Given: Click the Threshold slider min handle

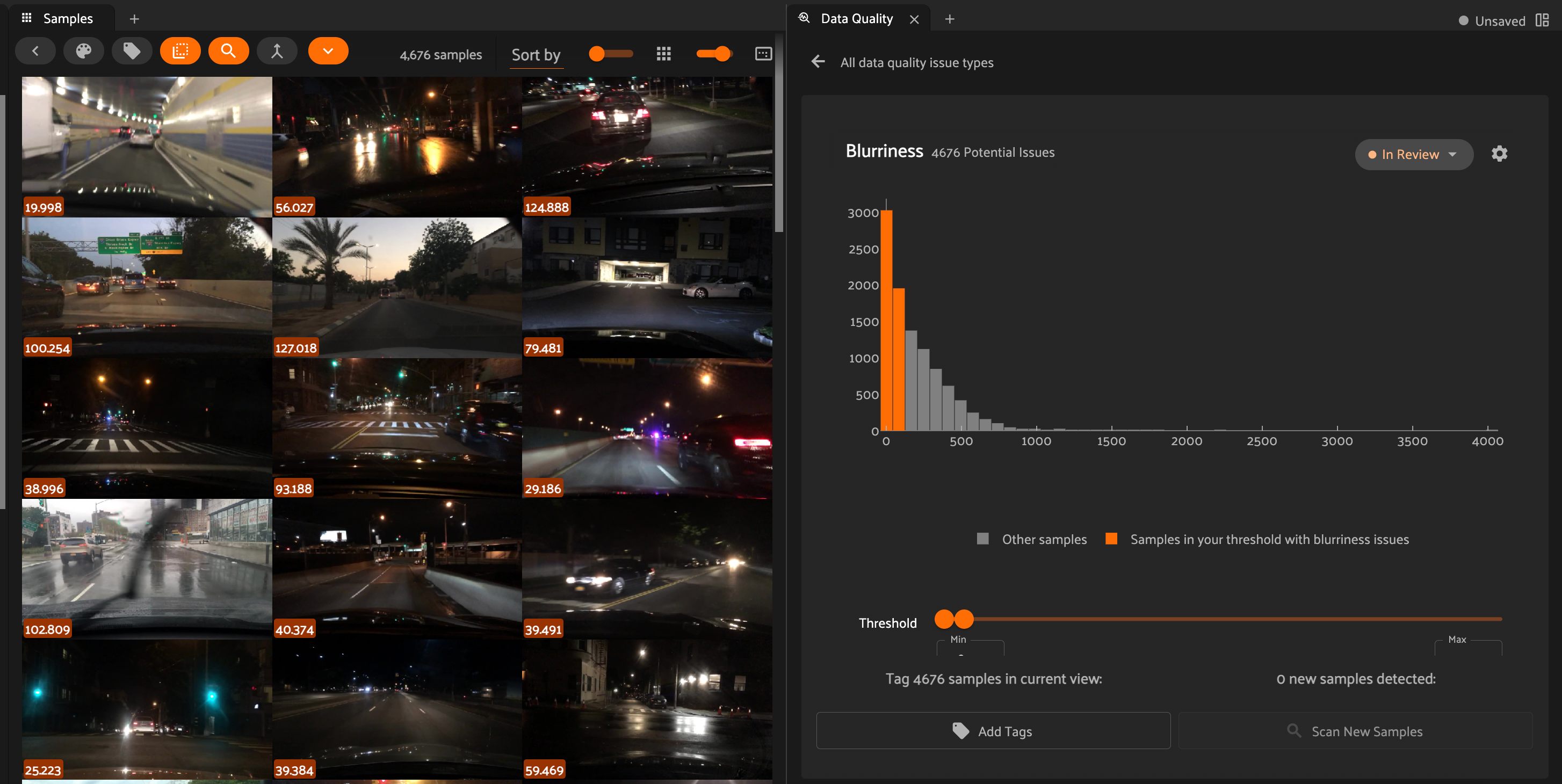Looking at the screenshot, I should [944, 619].
